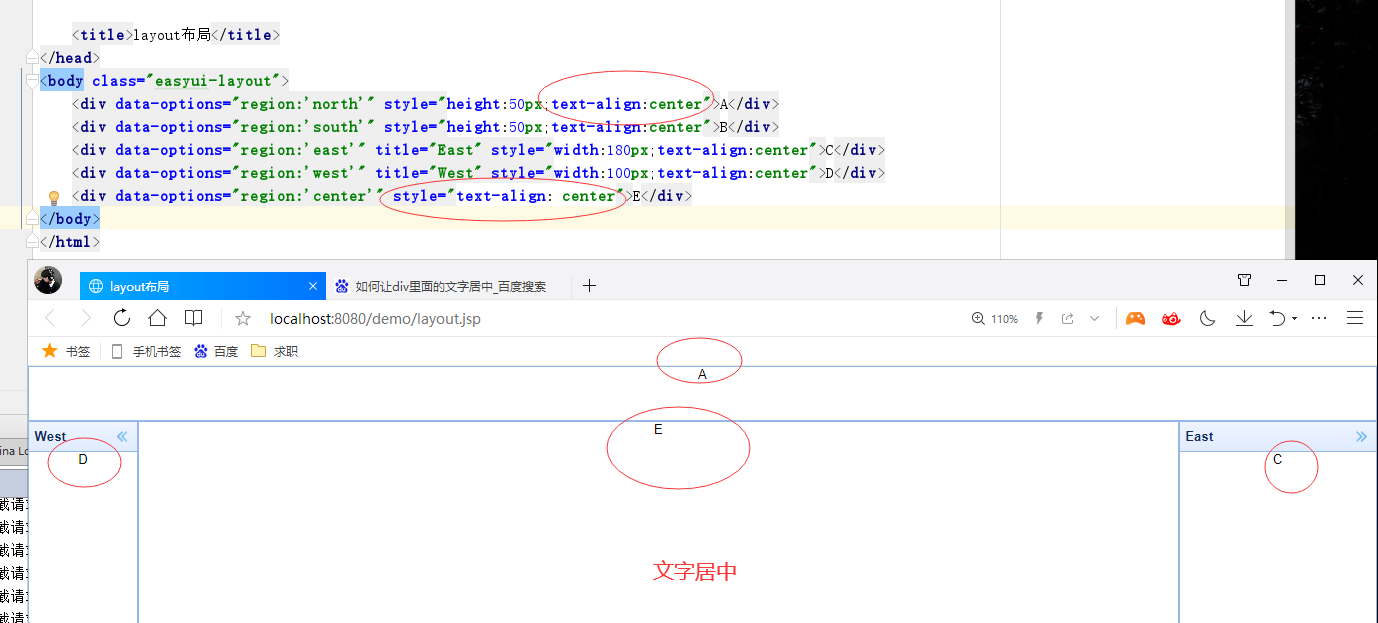
Task: Open the dropdown arrow beside the share icon
Action: pyautogui.click(x=1095, y=317)
